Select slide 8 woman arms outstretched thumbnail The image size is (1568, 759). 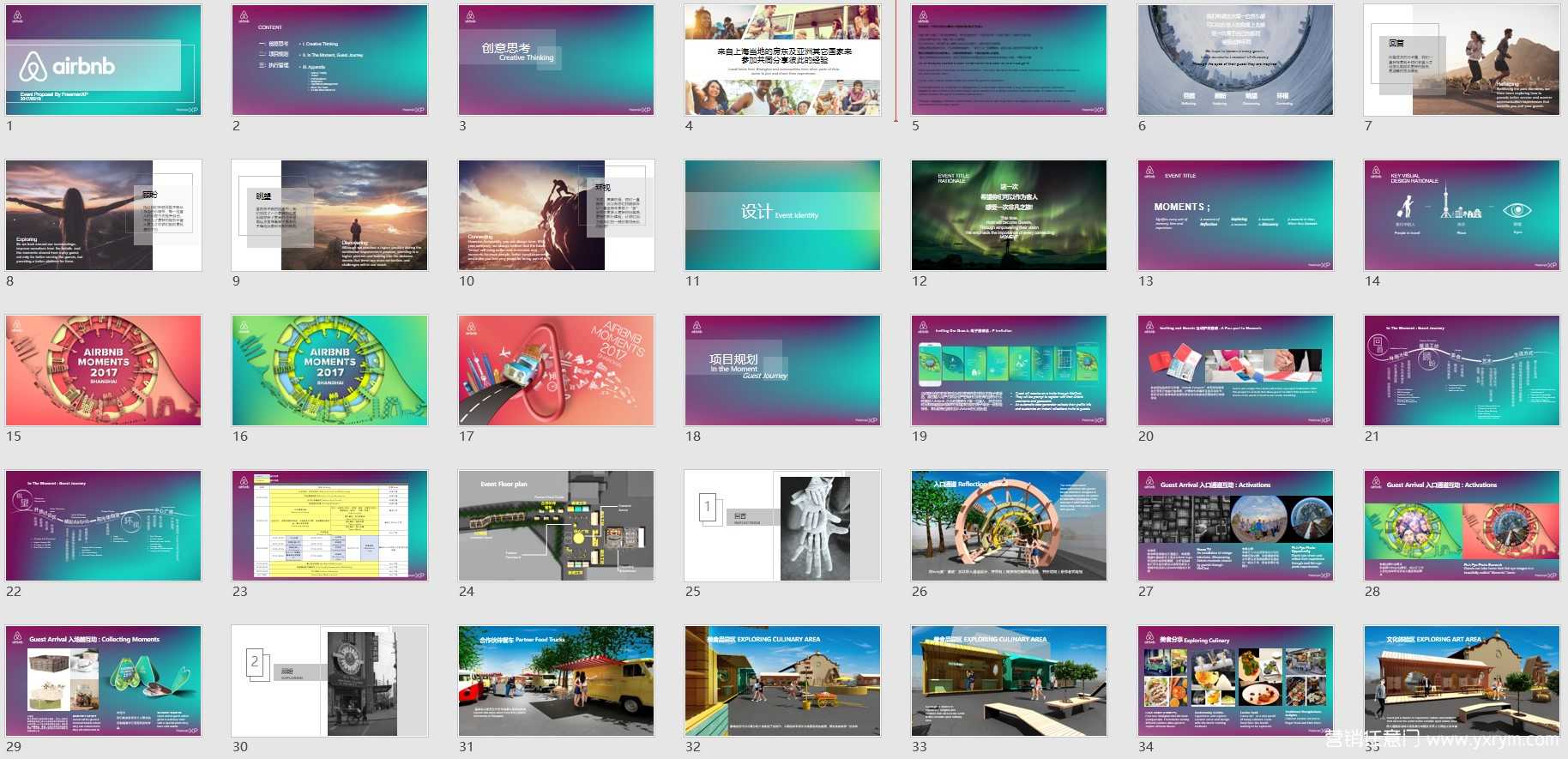coord(104,215)
